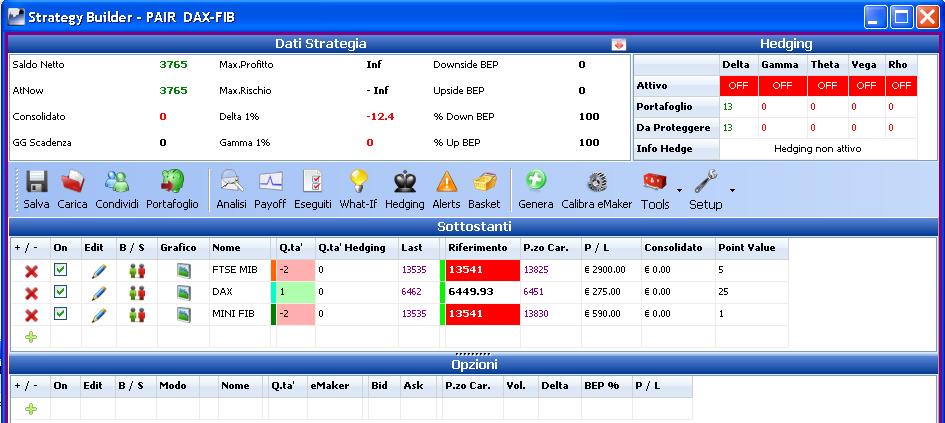Toggle the Vega hedging OFF button
Viewport: 945px width, 423px height.
click(866, 86)
